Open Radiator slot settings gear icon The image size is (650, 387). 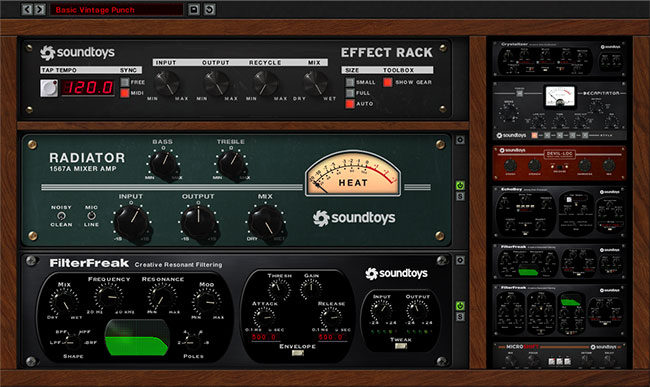pyautogui.click(x=460, y=140)
